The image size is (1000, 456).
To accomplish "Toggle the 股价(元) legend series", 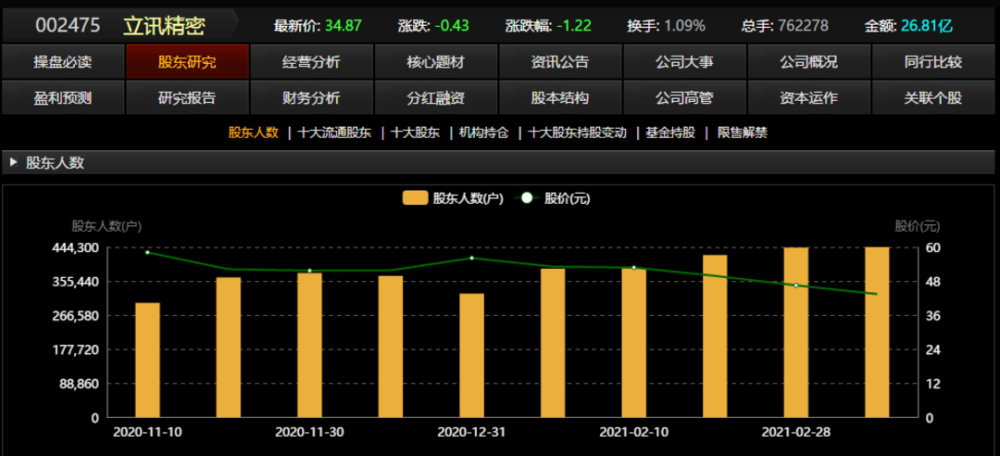I will tap(552, 198).
